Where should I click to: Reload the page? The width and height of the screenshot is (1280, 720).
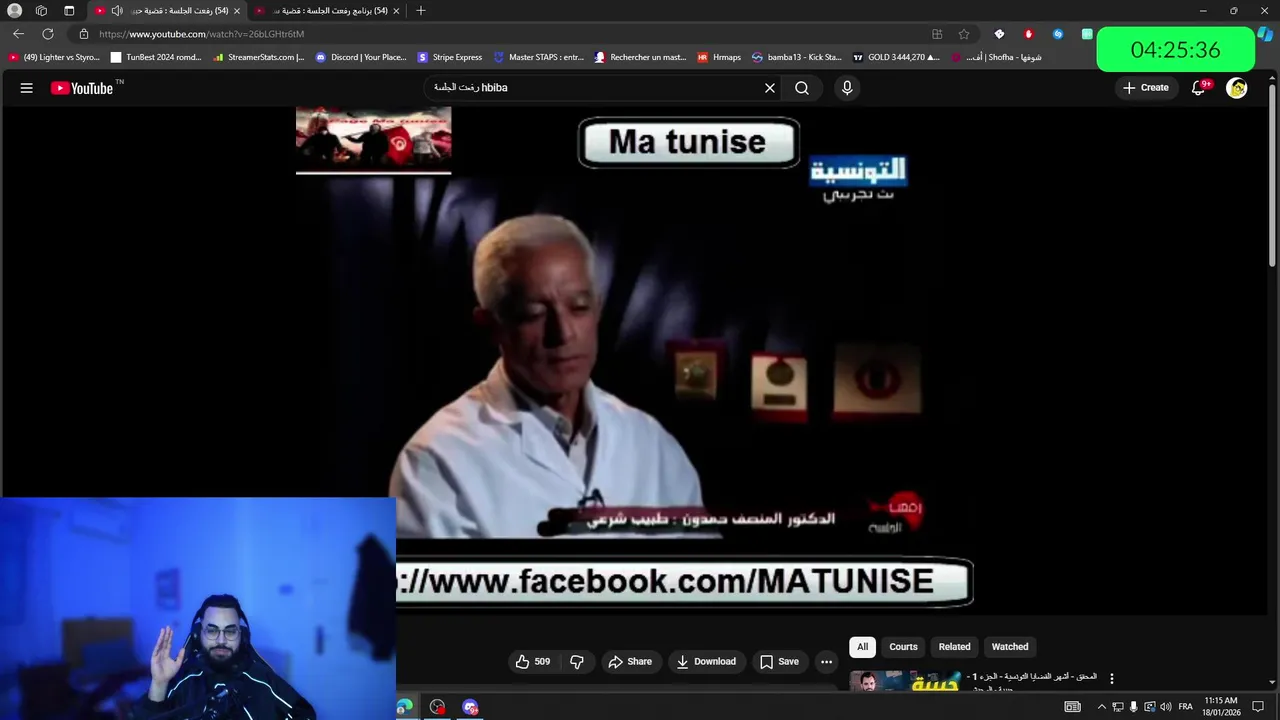point(47,34)
